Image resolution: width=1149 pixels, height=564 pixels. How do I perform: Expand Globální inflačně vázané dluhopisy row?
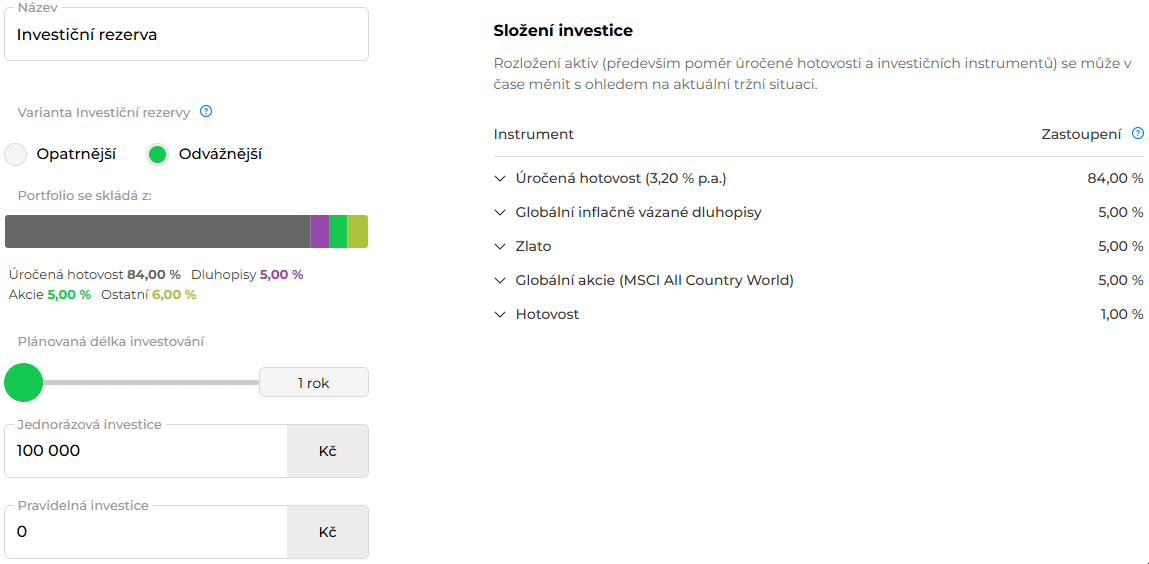click(500, 213)
